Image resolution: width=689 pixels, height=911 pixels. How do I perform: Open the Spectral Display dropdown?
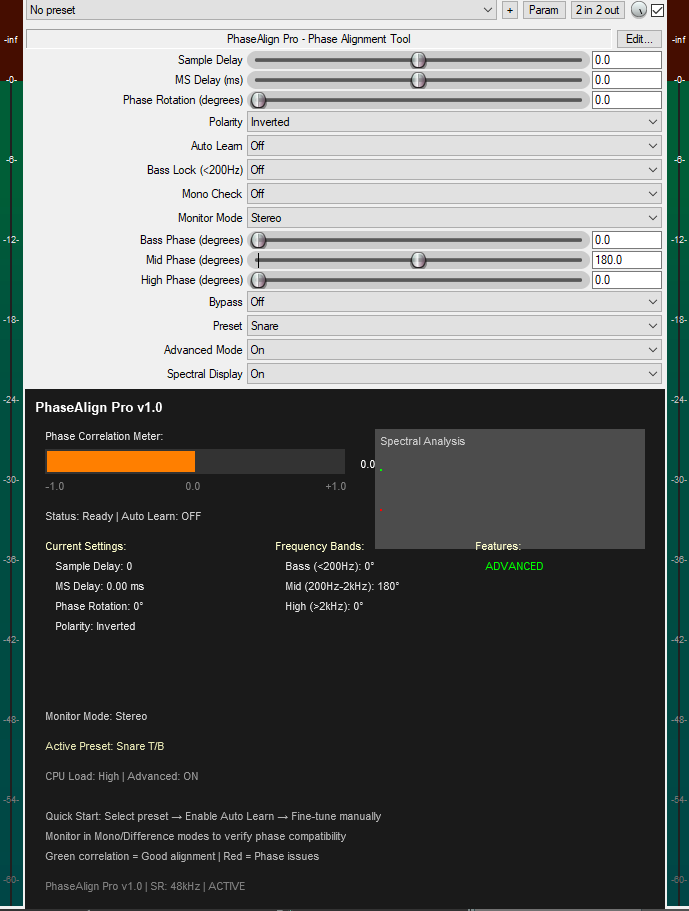click(x=454, y=374)
